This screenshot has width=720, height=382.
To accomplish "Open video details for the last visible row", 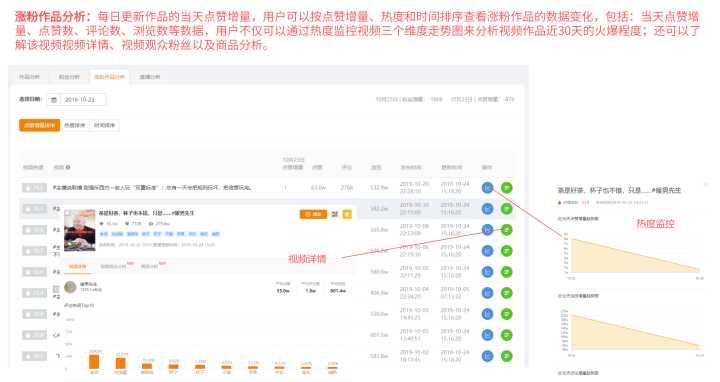I will point(506,356).
